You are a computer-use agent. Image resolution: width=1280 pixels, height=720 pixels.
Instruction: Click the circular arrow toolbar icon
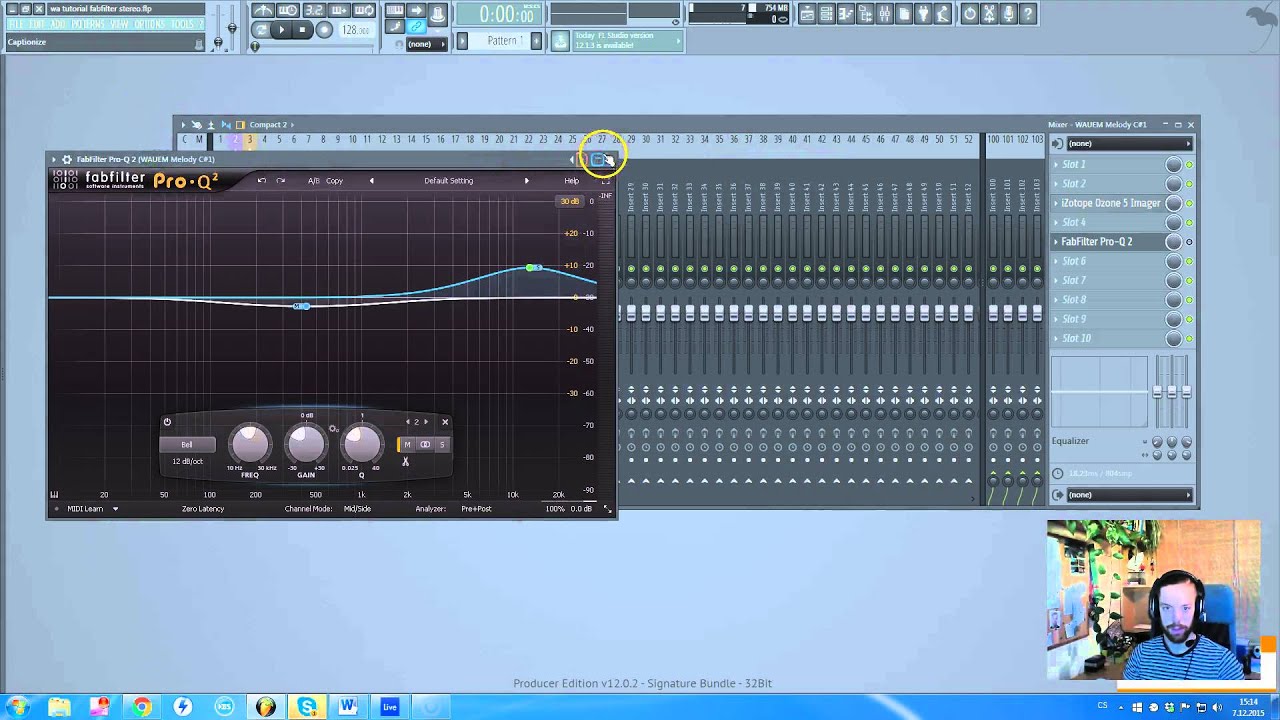tap(969, 14)
